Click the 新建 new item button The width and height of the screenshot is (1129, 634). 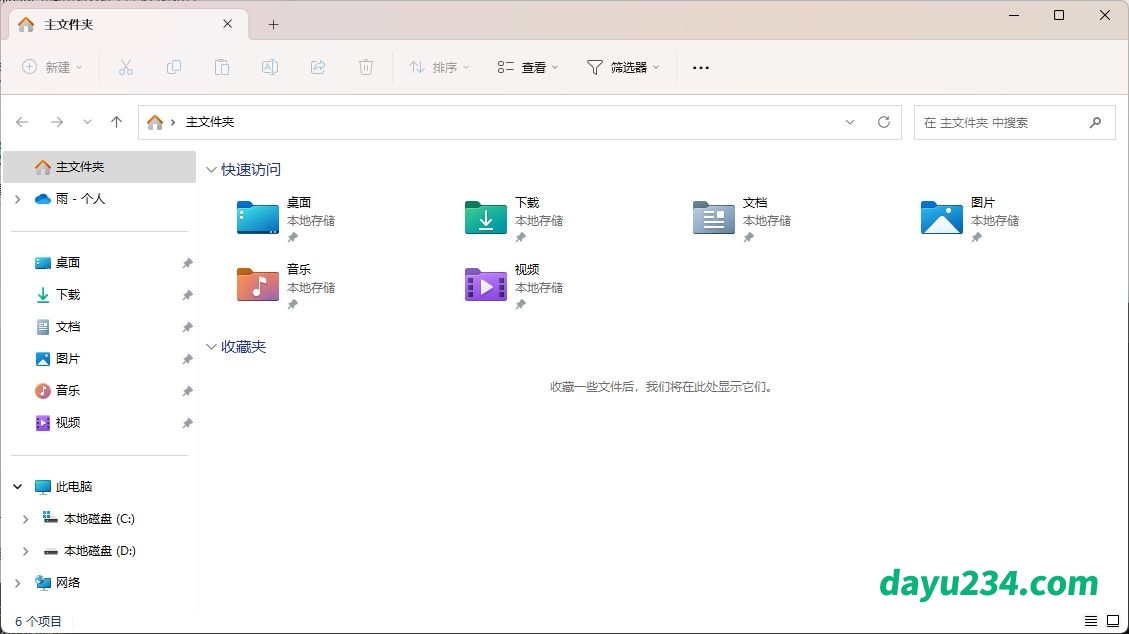[x=53, y=67]
